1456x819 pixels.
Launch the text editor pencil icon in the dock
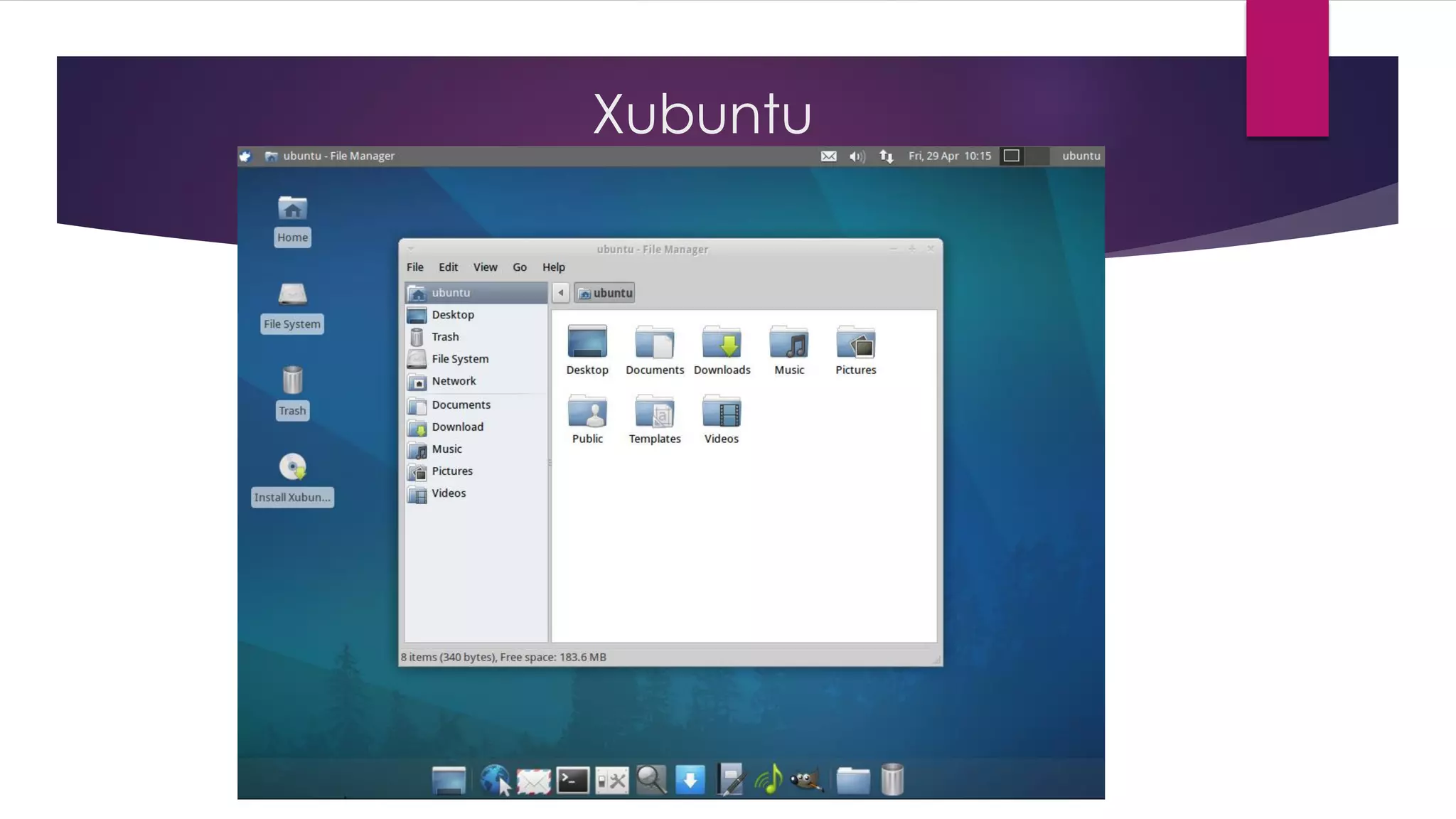point(730,779)
